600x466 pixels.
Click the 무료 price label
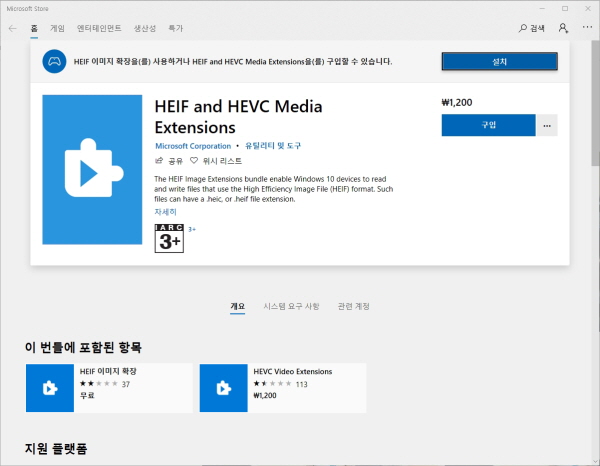(x=87, y=395)
